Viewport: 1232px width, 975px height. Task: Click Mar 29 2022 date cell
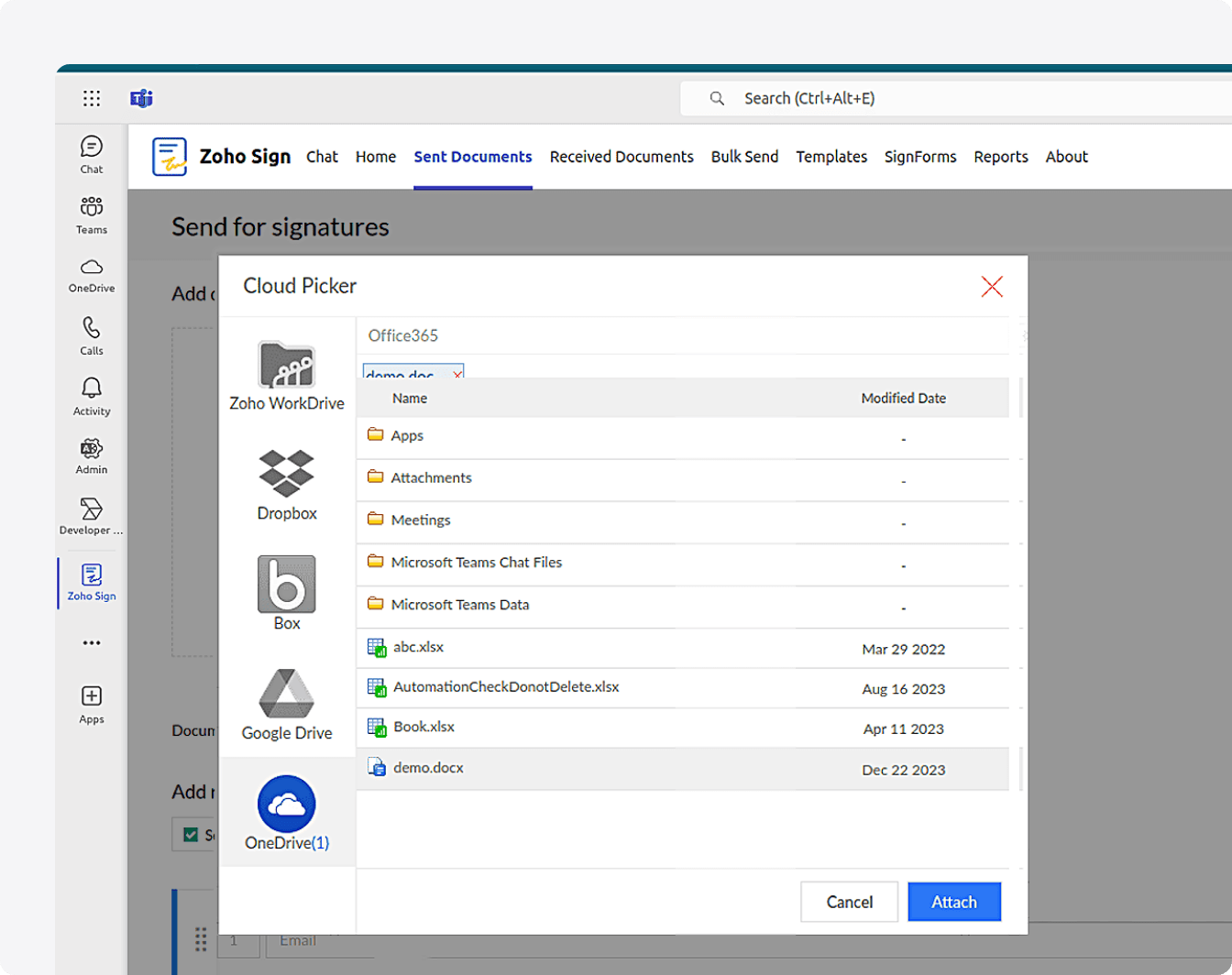click(x=903, y=649)
